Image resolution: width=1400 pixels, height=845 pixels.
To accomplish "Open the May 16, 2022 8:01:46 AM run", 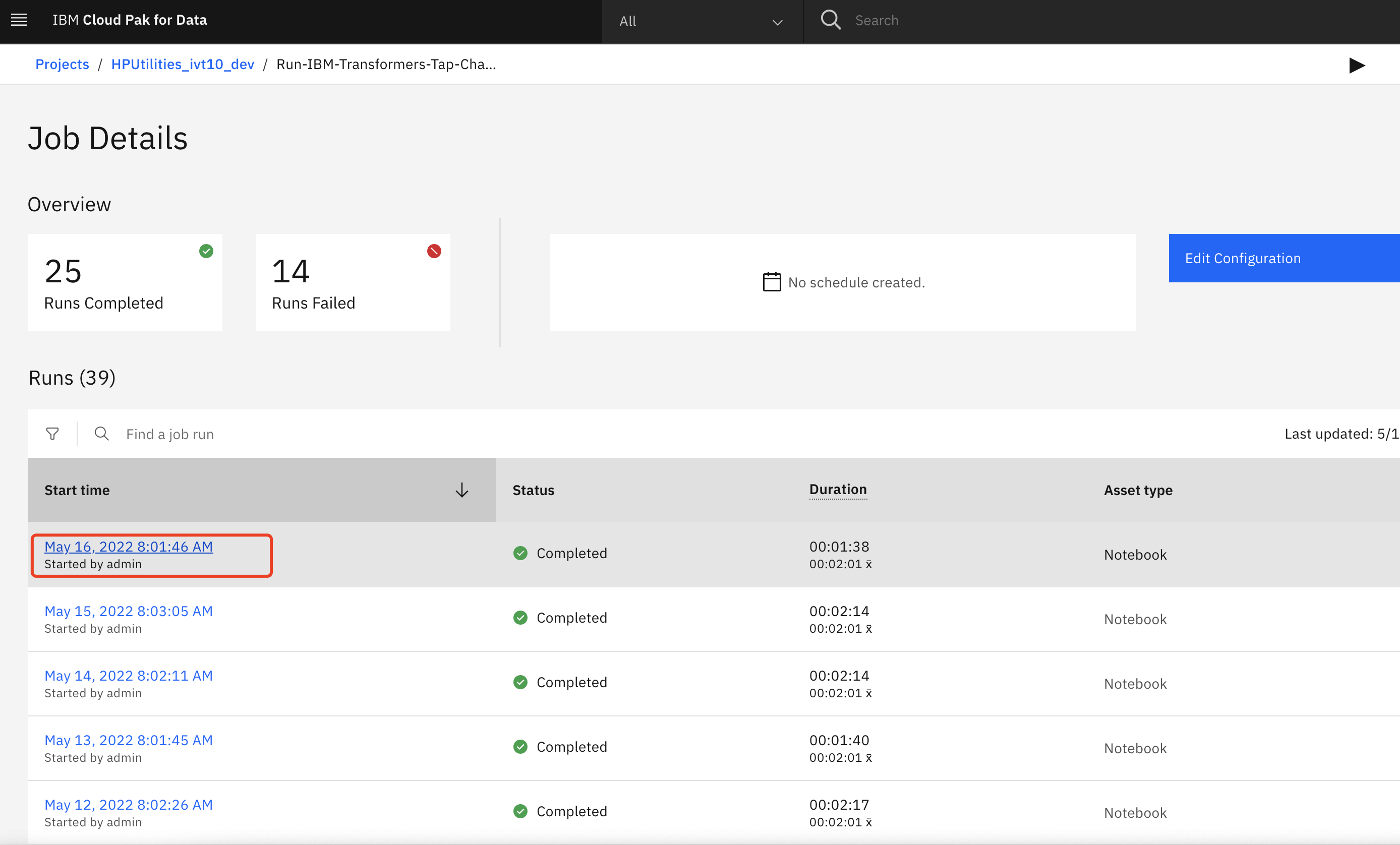I will coord(129,547).
